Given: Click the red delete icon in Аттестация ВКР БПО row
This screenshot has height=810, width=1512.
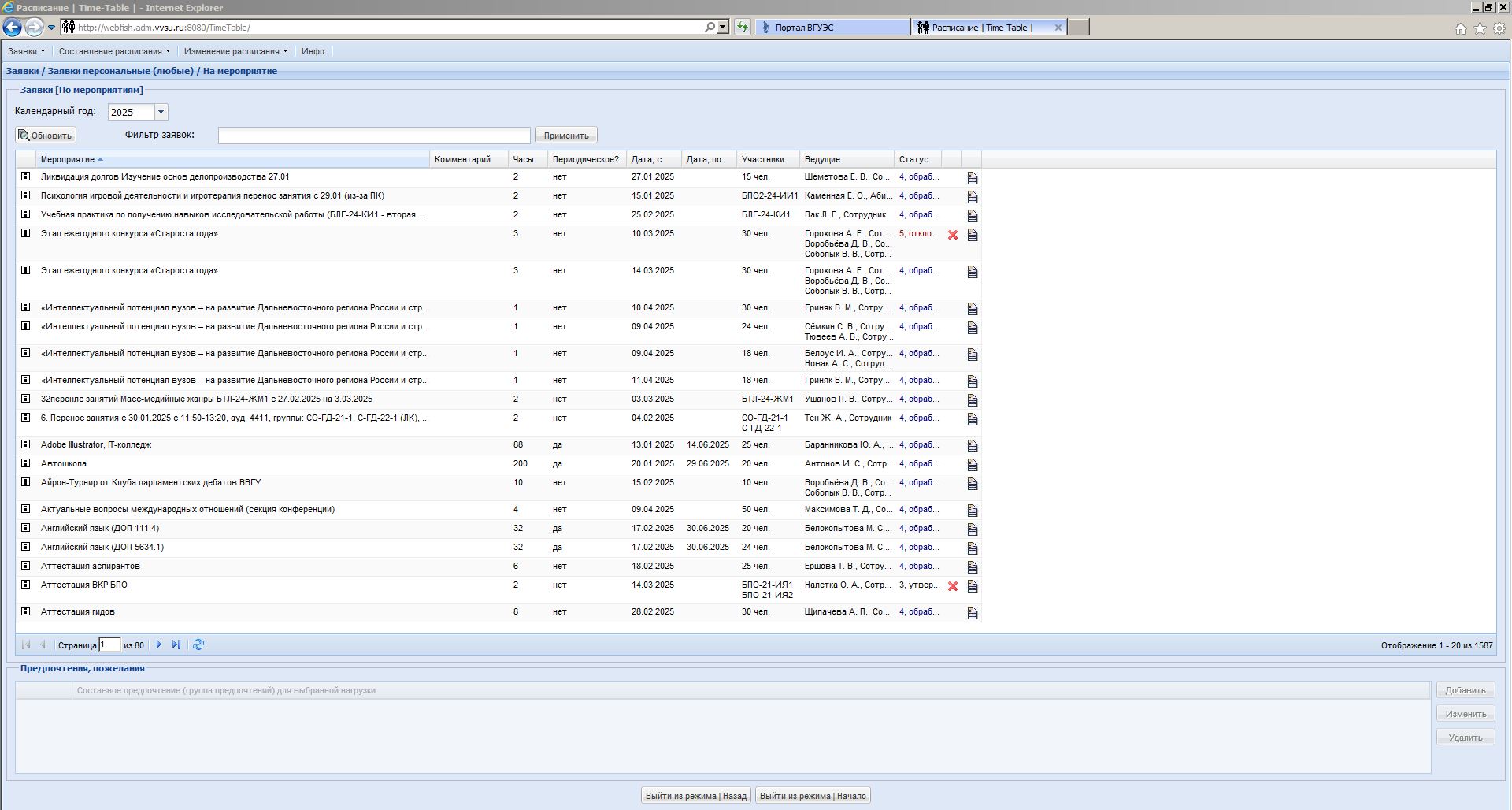Looking at the screenshot, I should [952, 586].
